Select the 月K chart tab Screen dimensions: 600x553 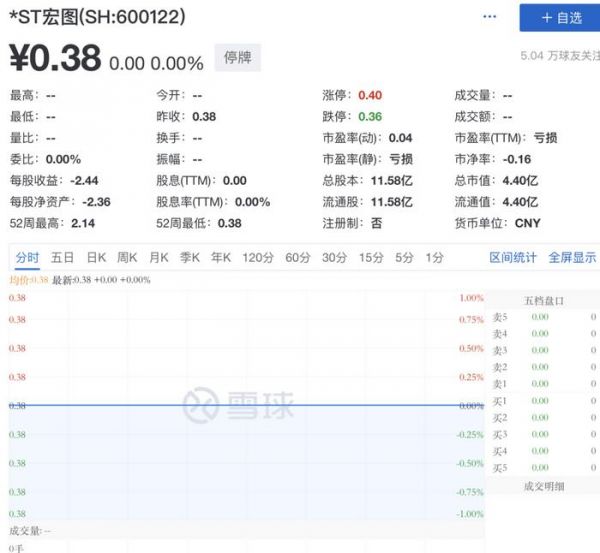pyautogui.click(x=159, y=258)
